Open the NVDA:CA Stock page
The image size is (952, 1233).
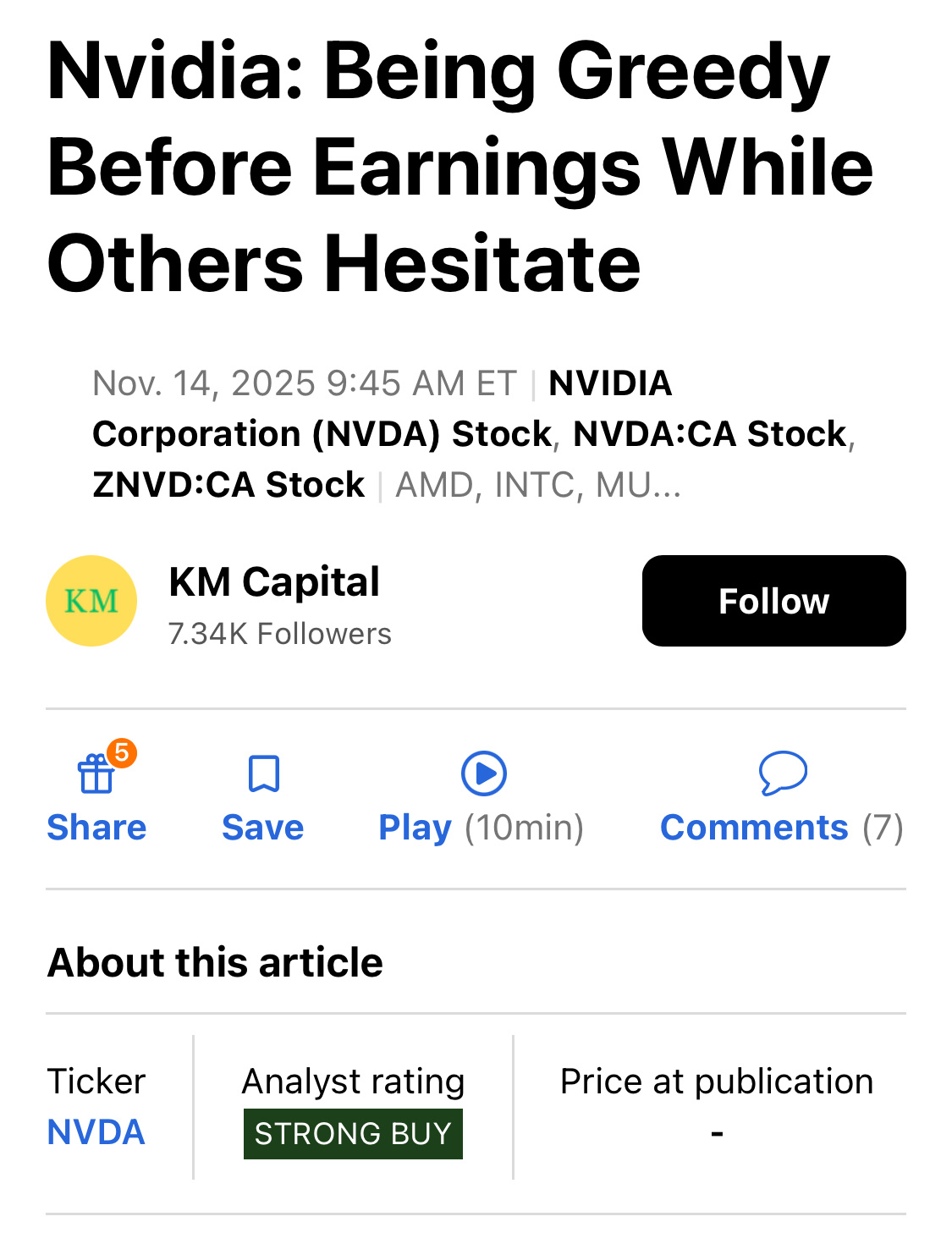[707, 433]
